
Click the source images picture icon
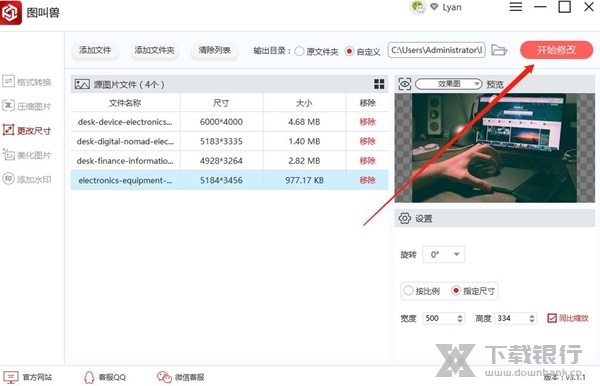point(82,84)
